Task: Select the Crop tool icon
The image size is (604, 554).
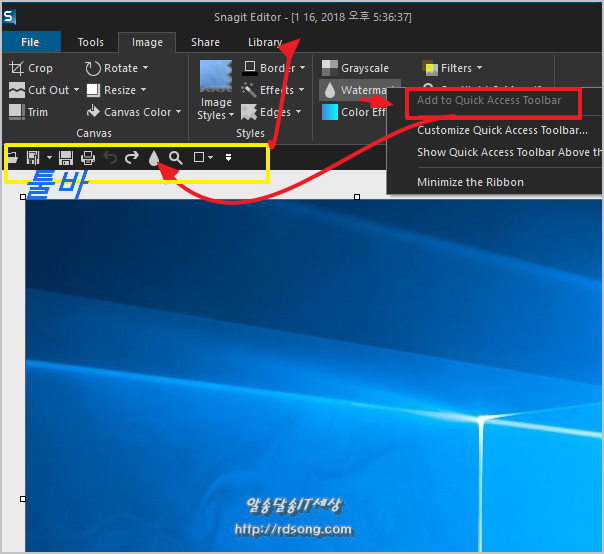Action: coord(16,68)
